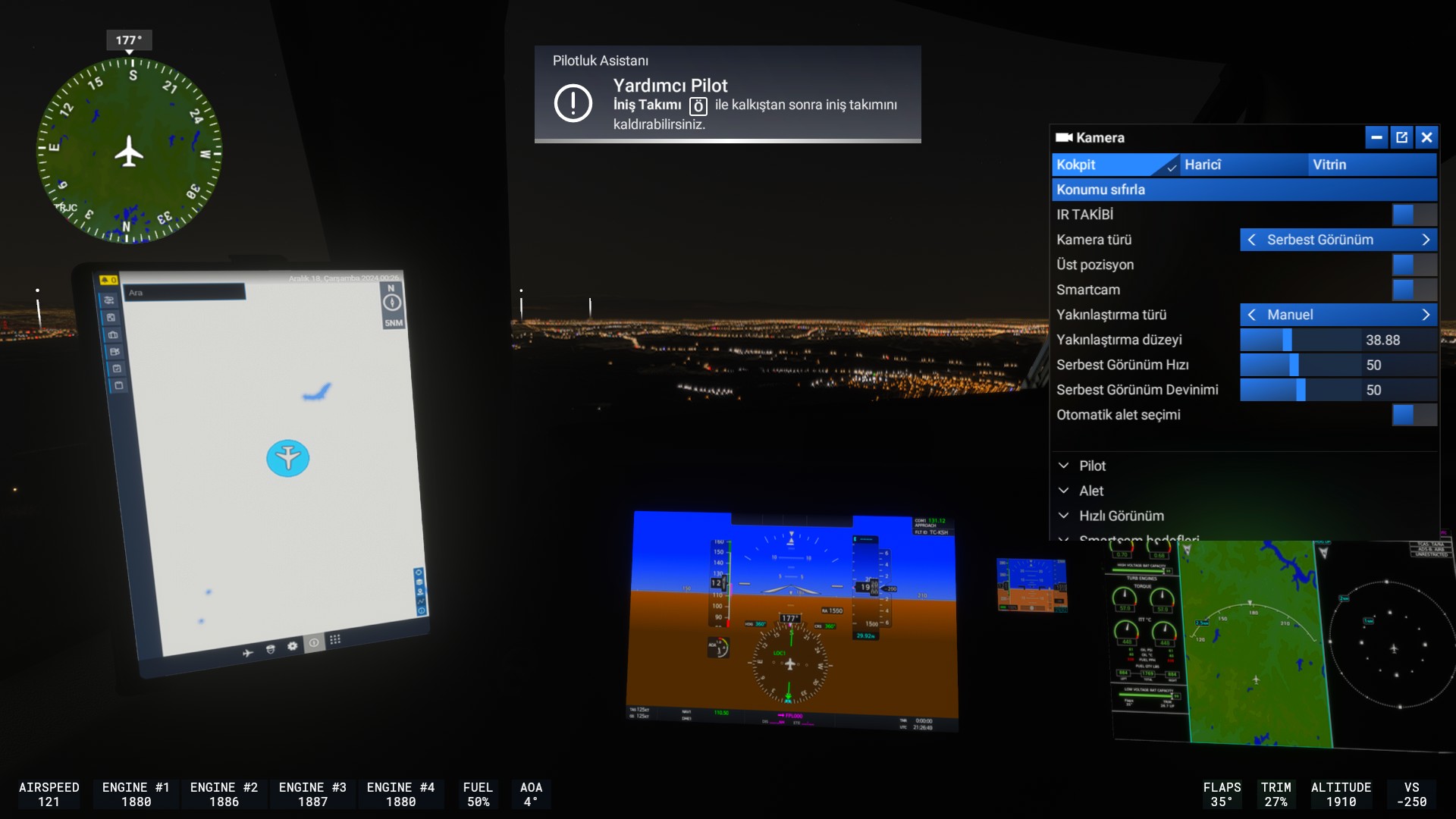The image size is (1456, 819).
Task: Switch to the Vitrin camera tab
Action: click(x=1373, y=165)
